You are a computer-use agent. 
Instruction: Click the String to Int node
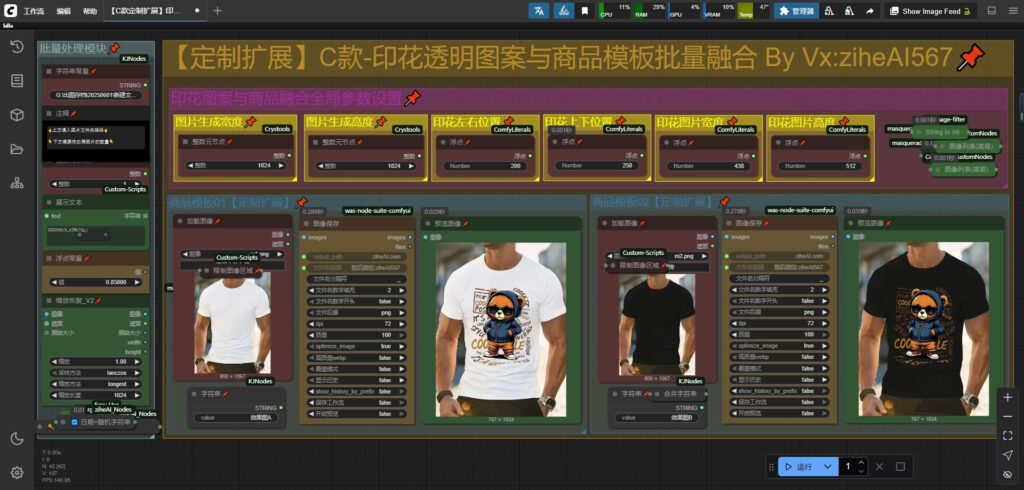pyautogui.click(x=941, y=132)
